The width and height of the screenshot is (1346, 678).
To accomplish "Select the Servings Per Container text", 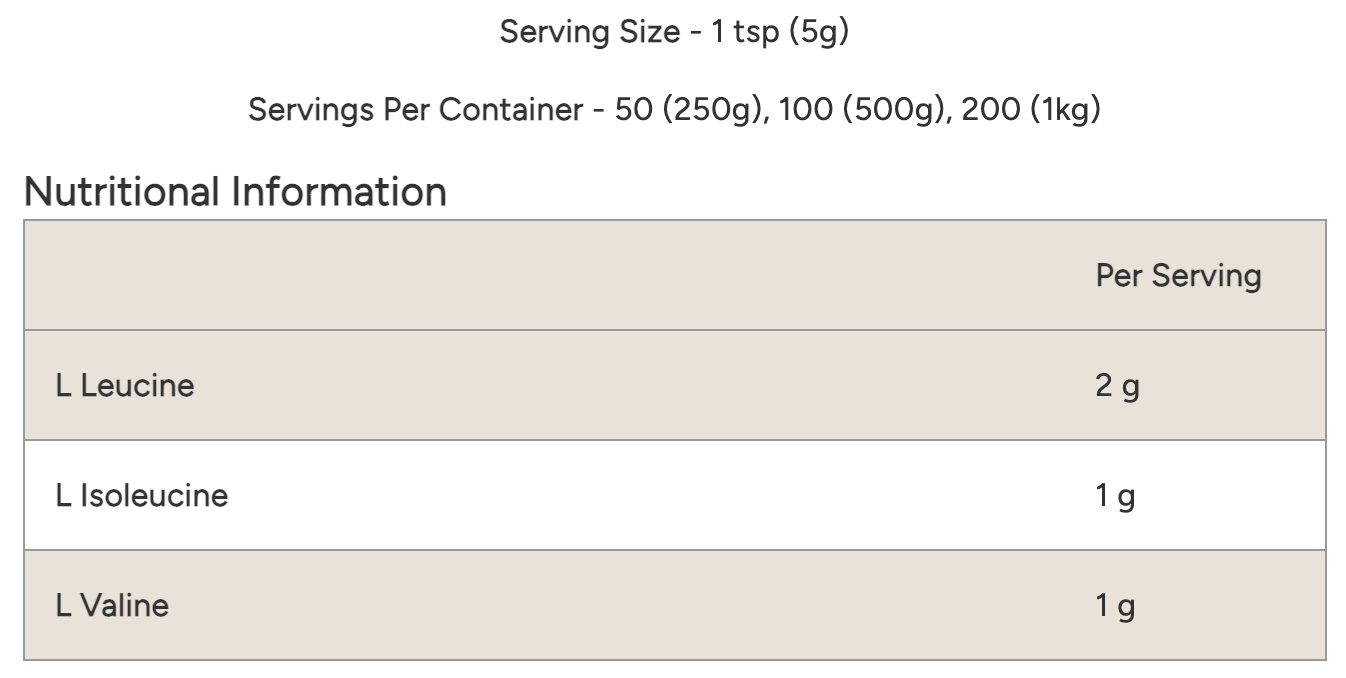I will [674, 109].
